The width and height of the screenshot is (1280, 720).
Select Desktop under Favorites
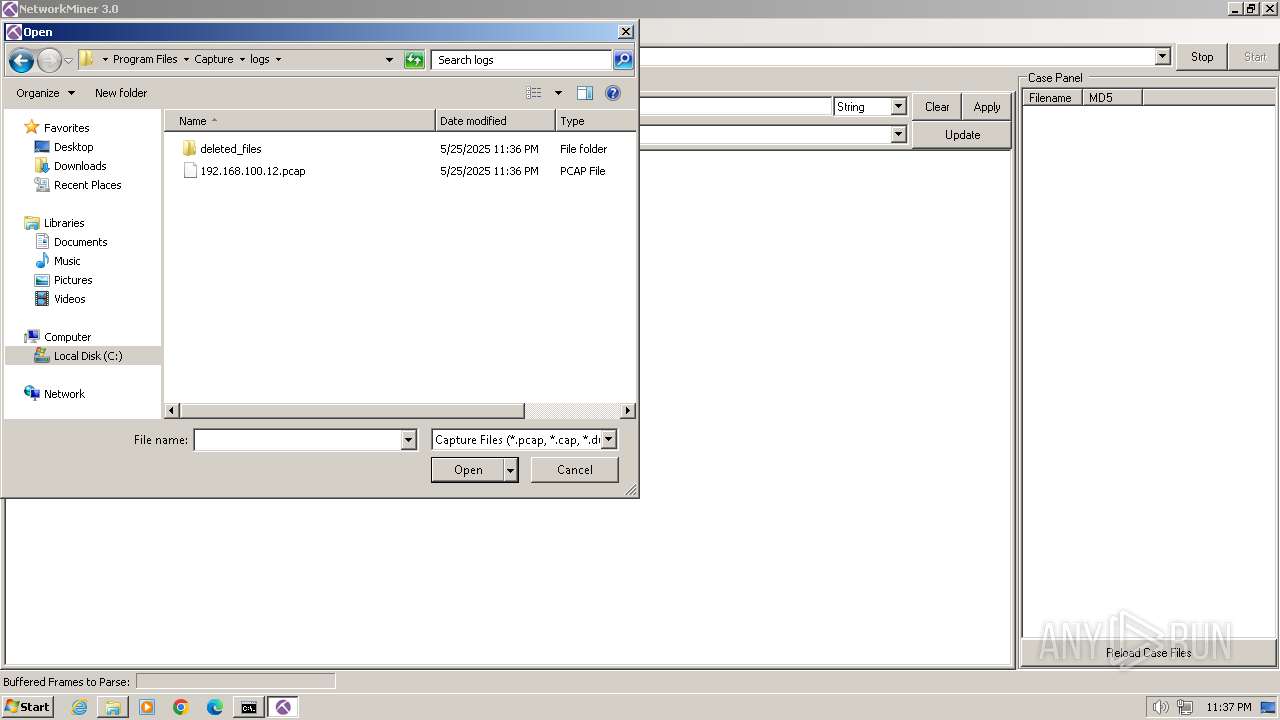point(73,147)
